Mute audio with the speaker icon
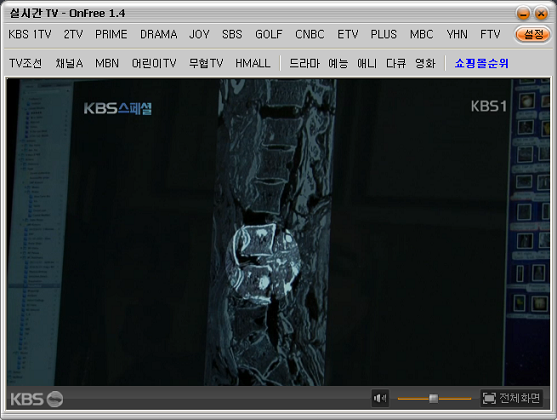This screenshot has height=420, width=557. tap(380, 398)
